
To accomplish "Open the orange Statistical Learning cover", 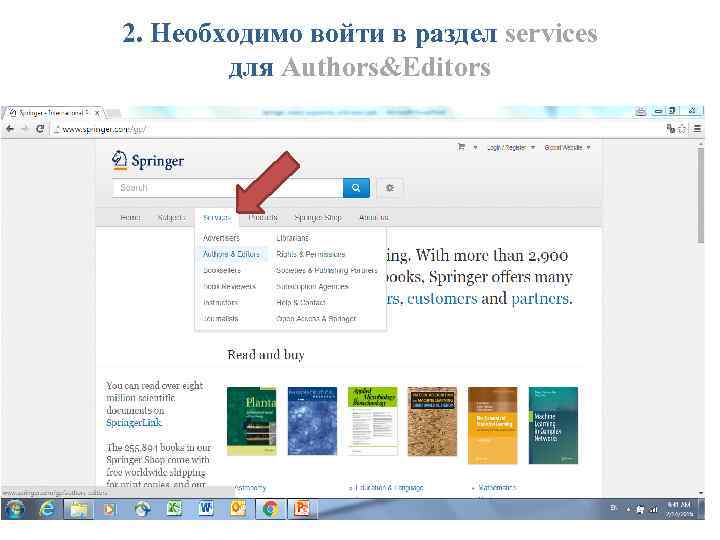I will pos(493,425).
